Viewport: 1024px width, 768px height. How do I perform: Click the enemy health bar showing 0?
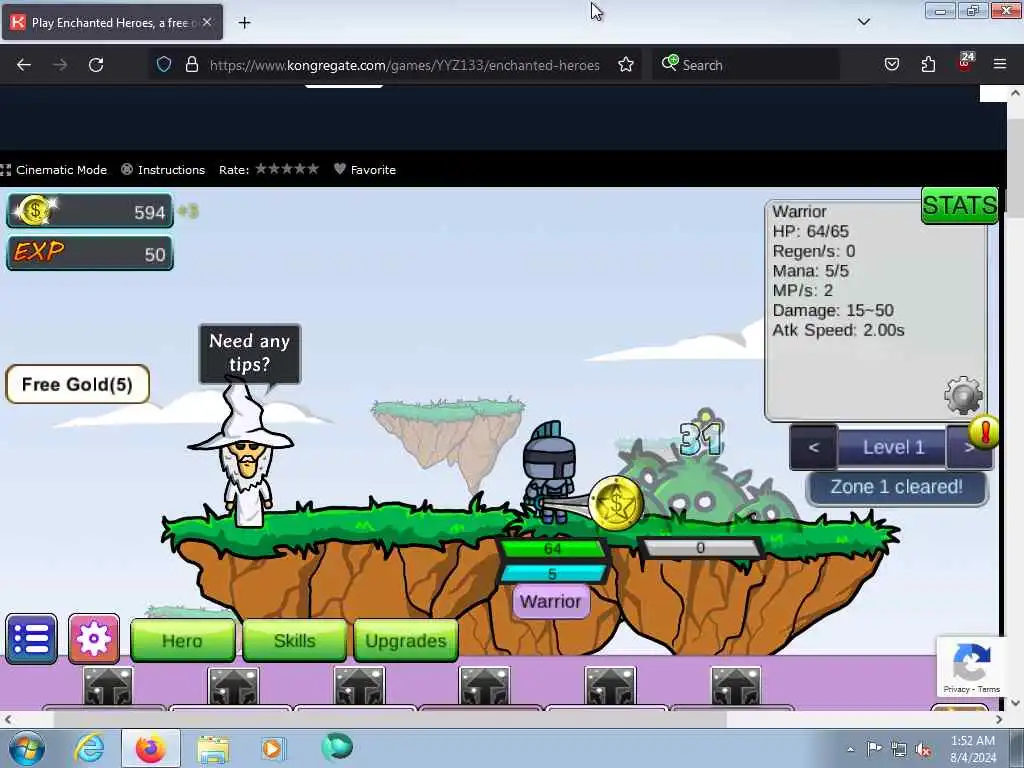point(701,547)
